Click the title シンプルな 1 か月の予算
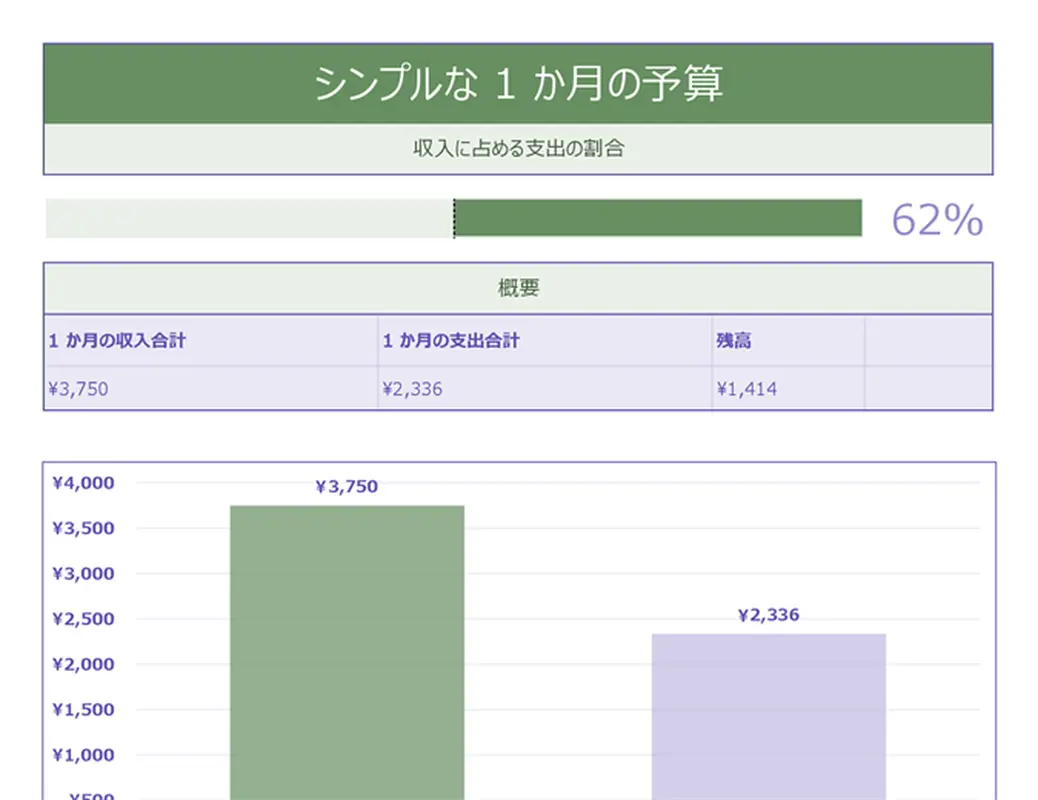Image resolution: width=1038 pixels, height=800 pixels. pyautogui.click(x=518, y=84)
